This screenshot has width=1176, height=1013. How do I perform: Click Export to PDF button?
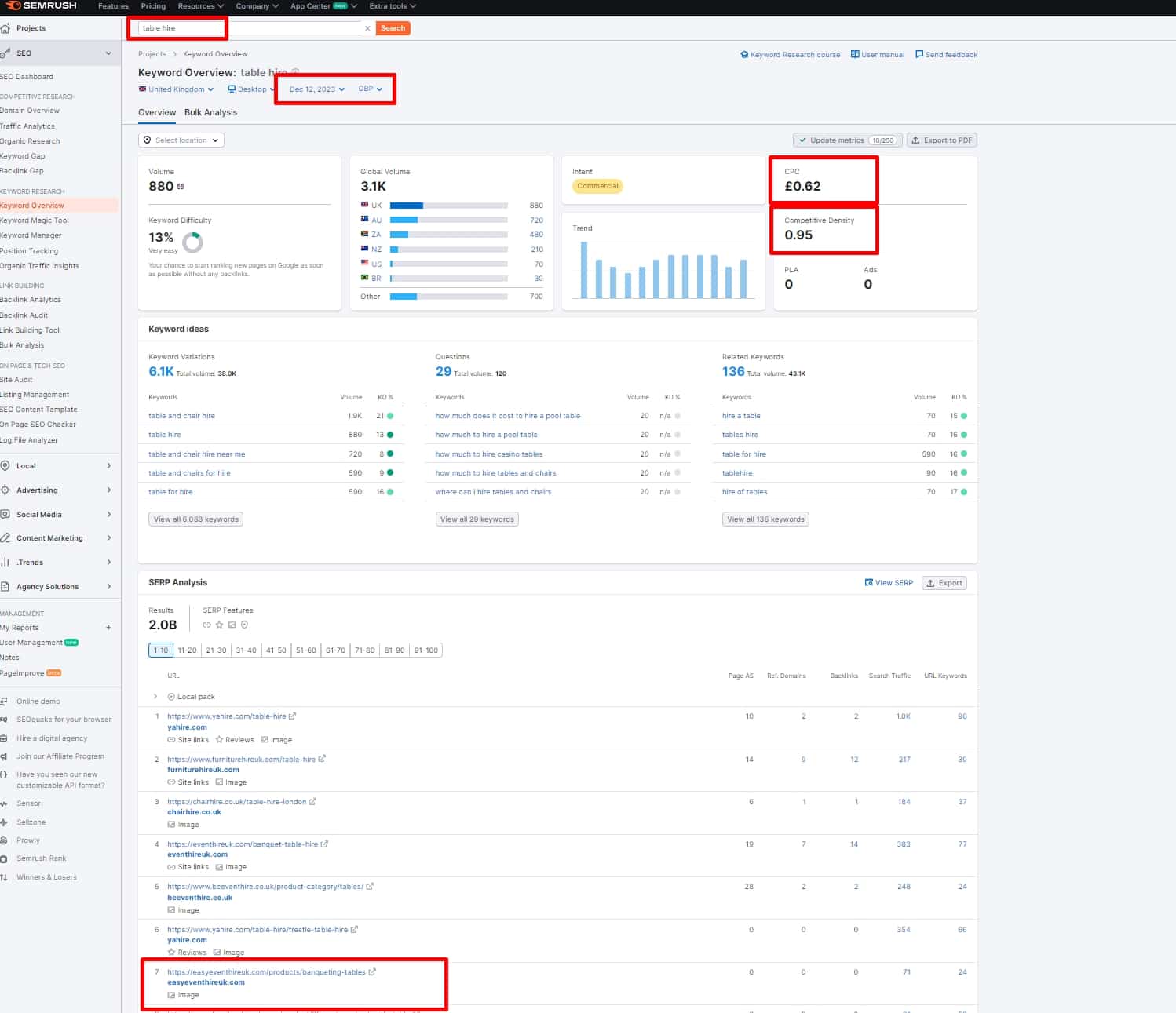(x=942, y=140)
